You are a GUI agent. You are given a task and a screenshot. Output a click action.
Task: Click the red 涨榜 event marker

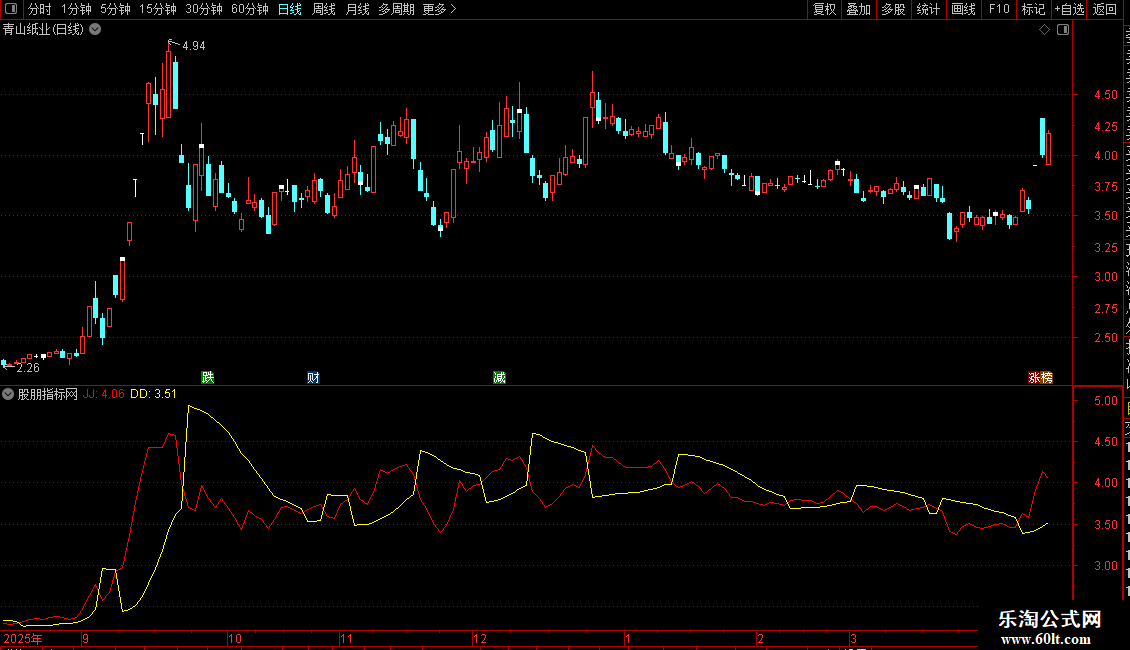(1040, 378)
